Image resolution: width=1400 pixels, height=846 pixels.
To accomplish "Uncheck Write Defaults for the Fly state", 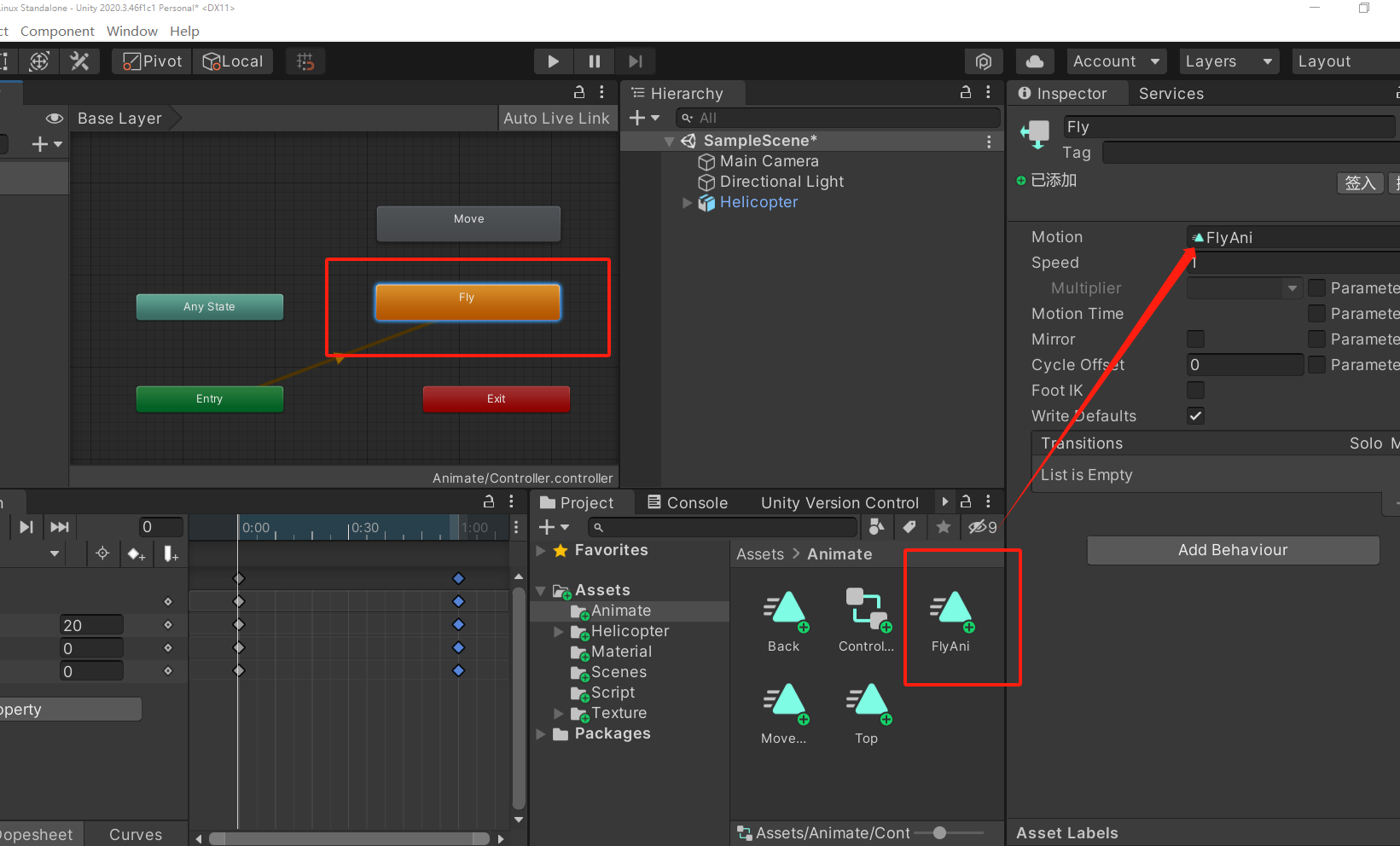I will [1195, 415].
